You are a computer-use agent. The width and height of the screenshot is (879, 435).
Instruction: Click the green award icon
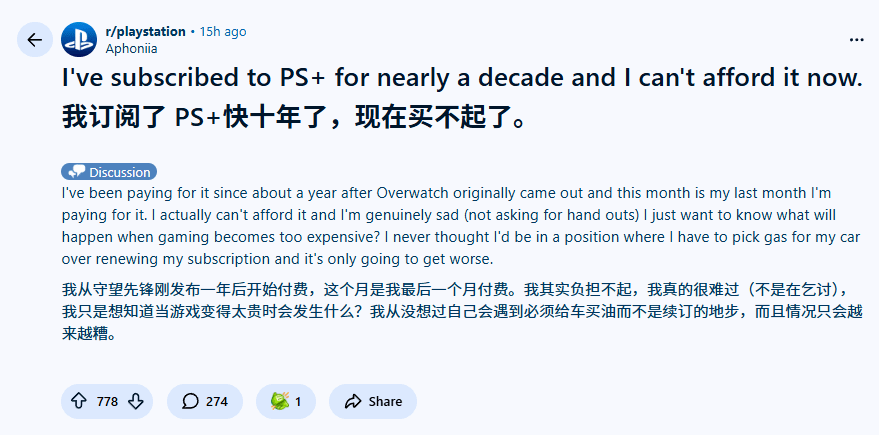tap(278, 401)
